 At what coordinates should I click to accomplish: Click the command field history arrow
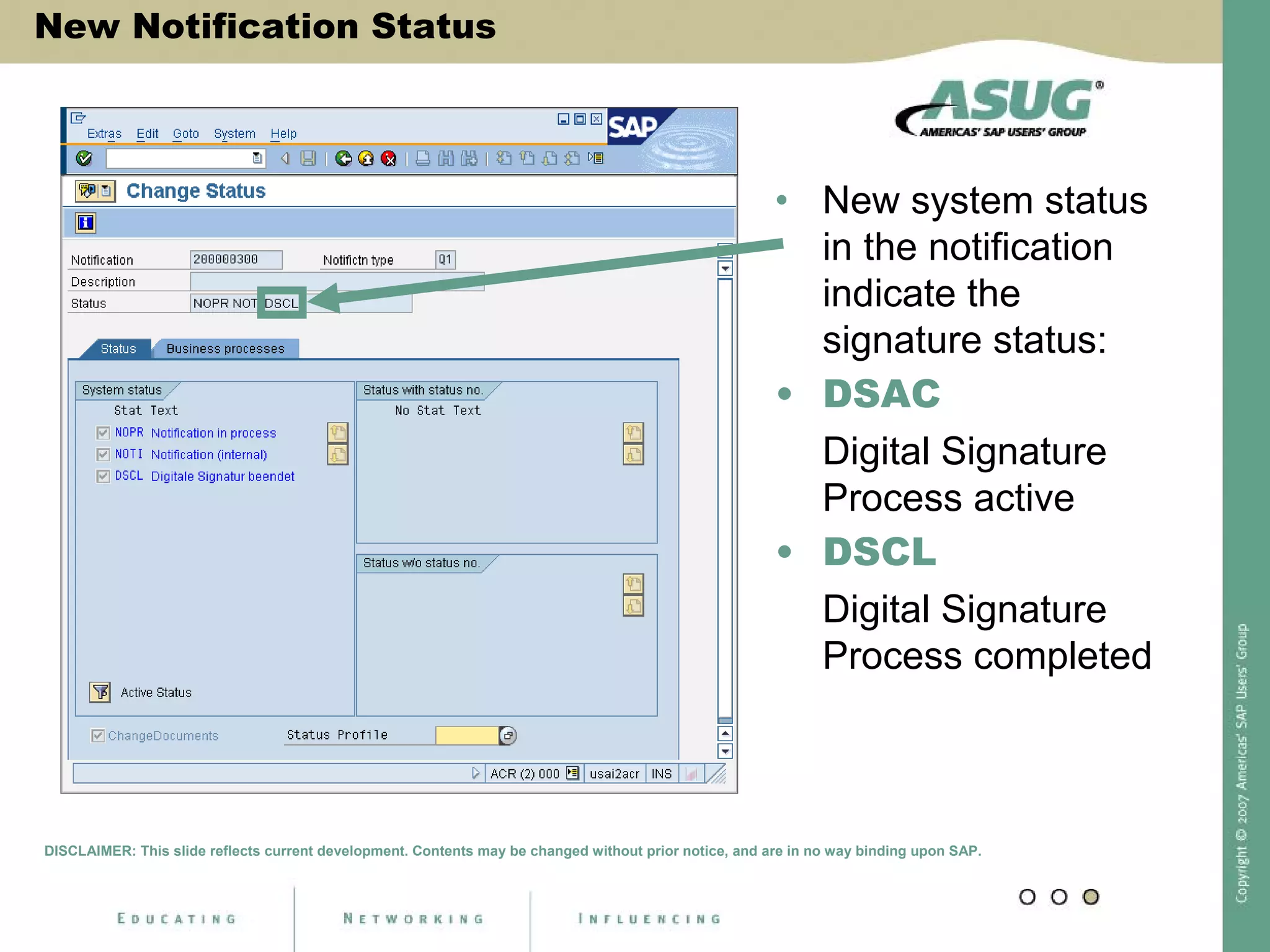[x=257, y=159]
